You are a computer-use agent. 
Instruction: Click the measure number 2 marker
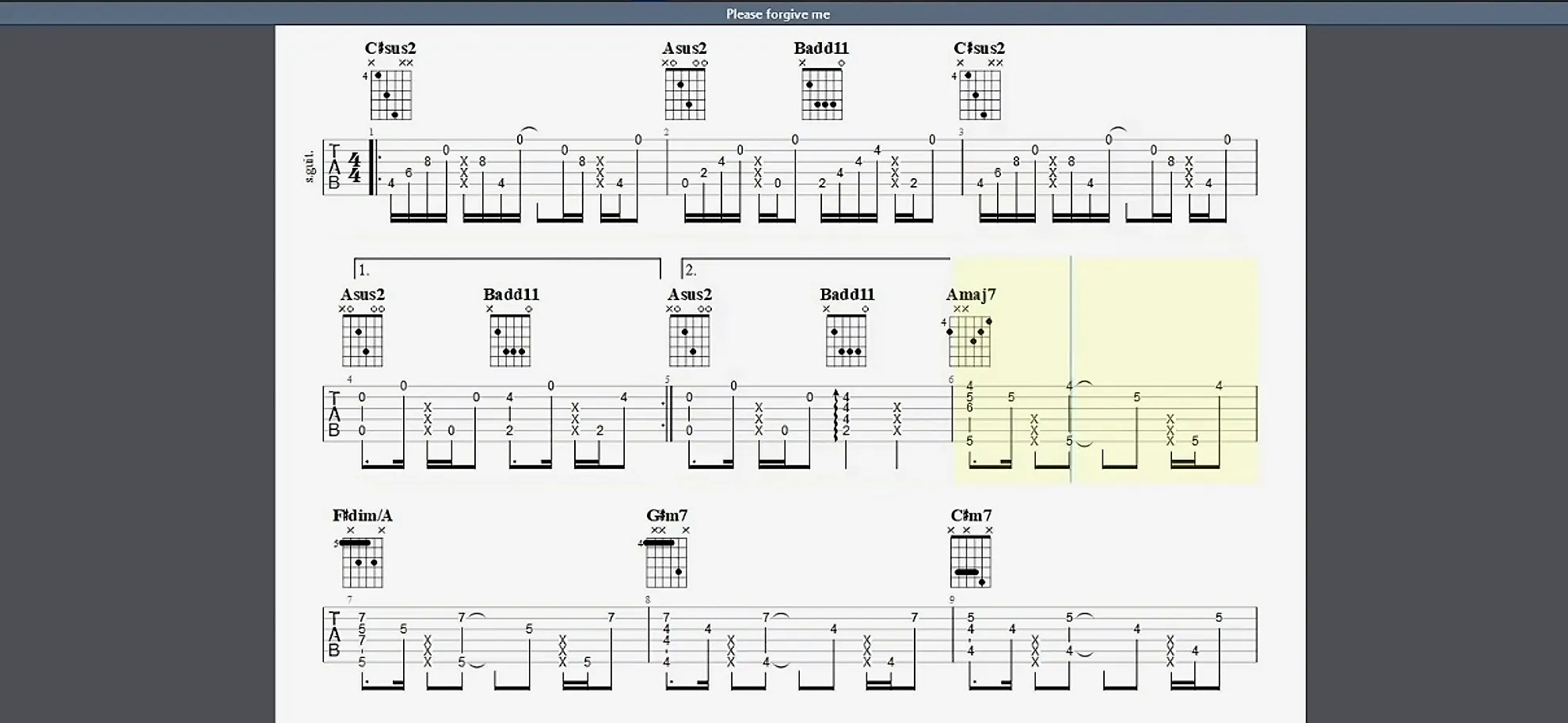[666, 132]
